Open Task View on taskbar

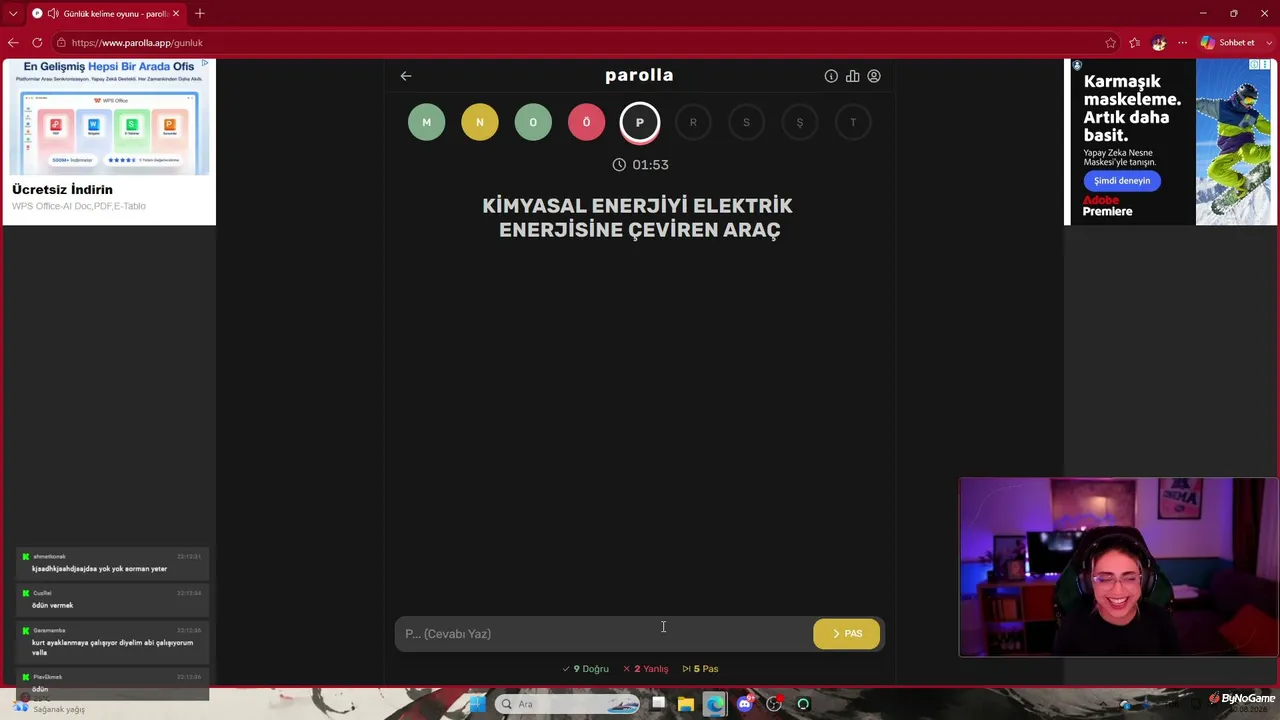(x=659, y=704)
